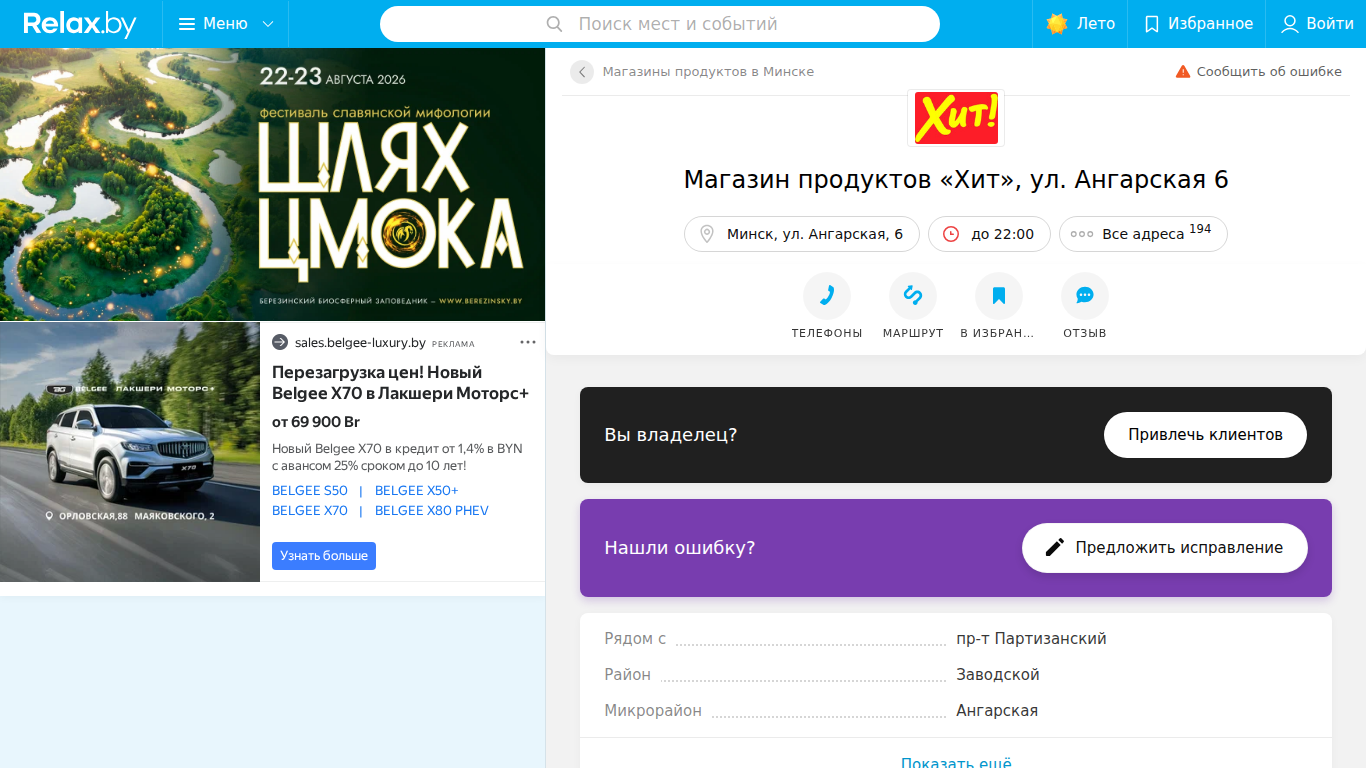Expand the Меню dropdown chevron
The width and height of the screenshot is (1366, 768).
point(267,24)
